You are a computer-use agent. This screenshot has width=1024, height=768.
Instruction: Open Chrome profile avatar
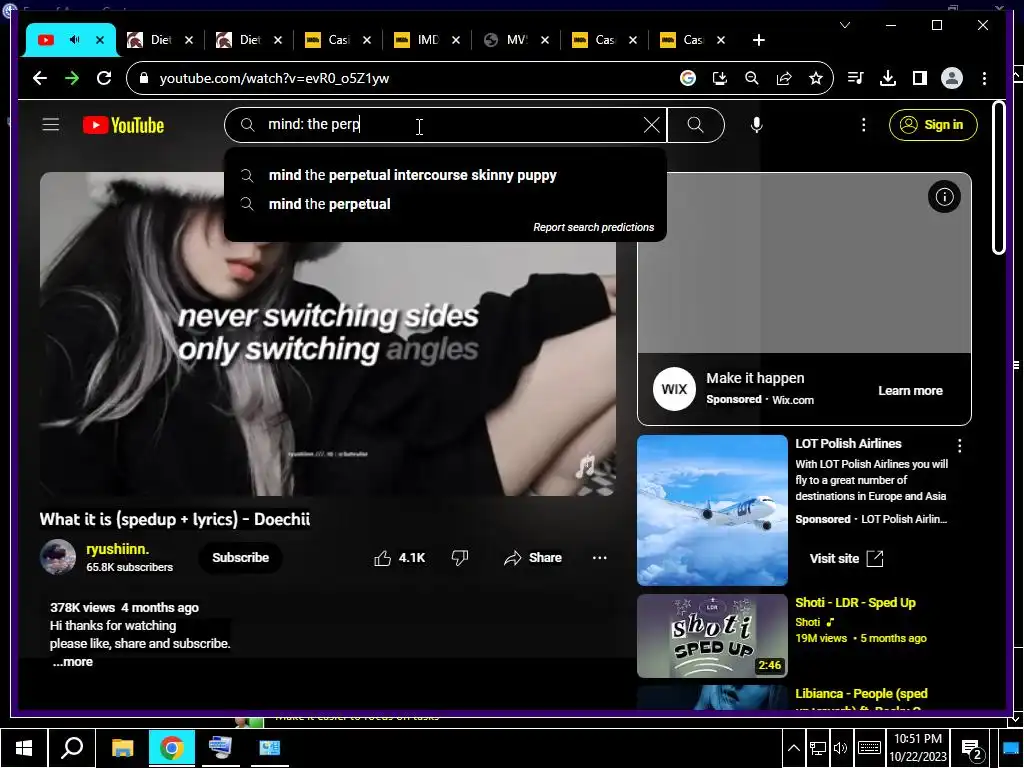952,78
